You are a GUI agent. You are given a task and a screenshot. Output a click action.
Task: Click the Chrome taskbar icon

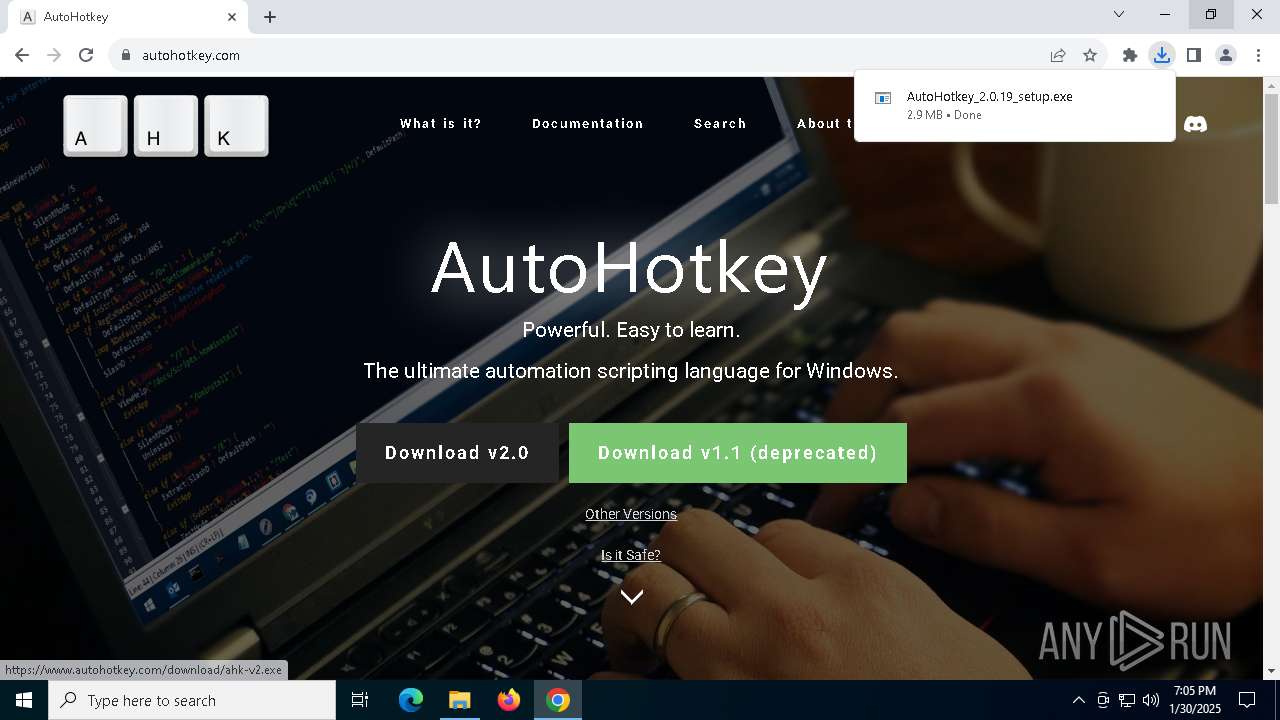click(x=558, y=700)
